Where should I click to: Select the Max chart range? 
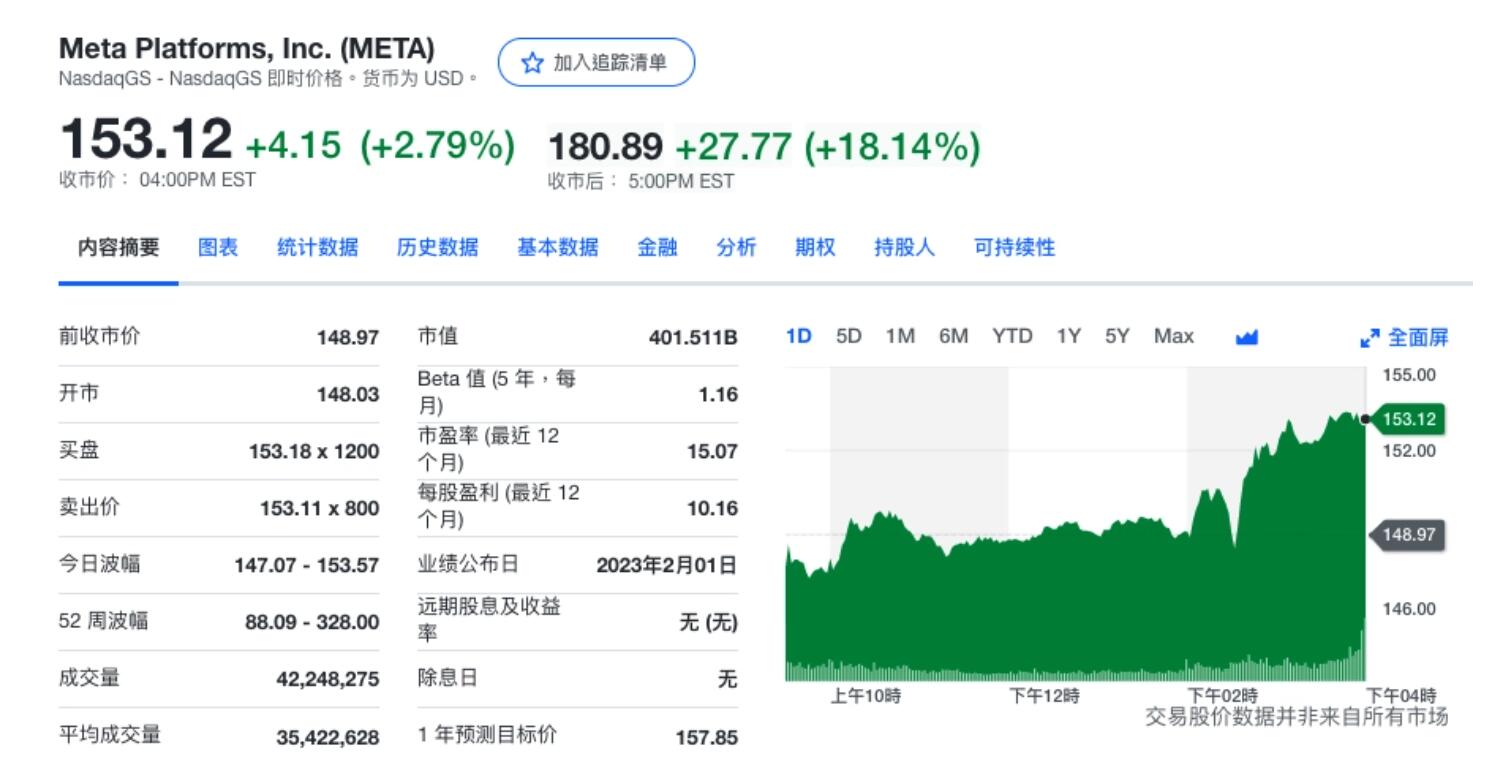tap(1173, 336)
